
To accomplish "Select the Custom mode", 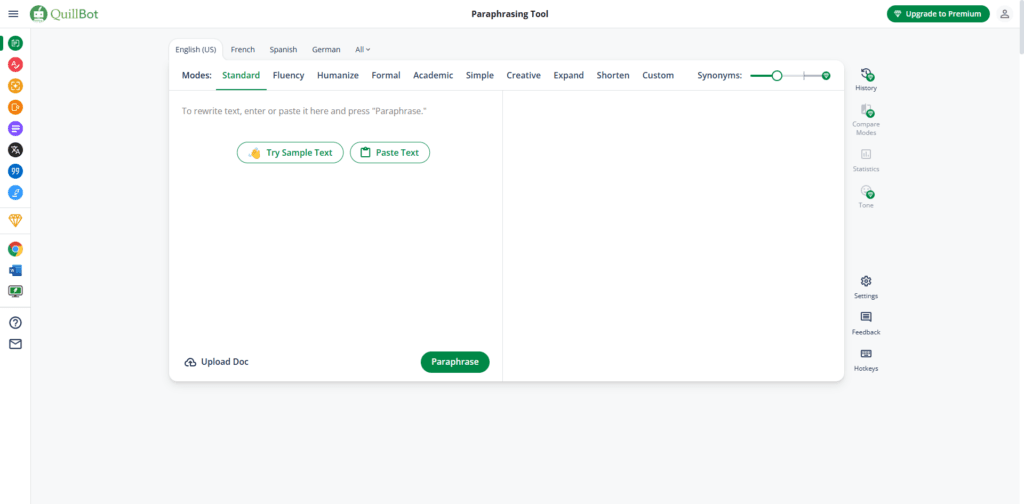I will click(658, 75).
